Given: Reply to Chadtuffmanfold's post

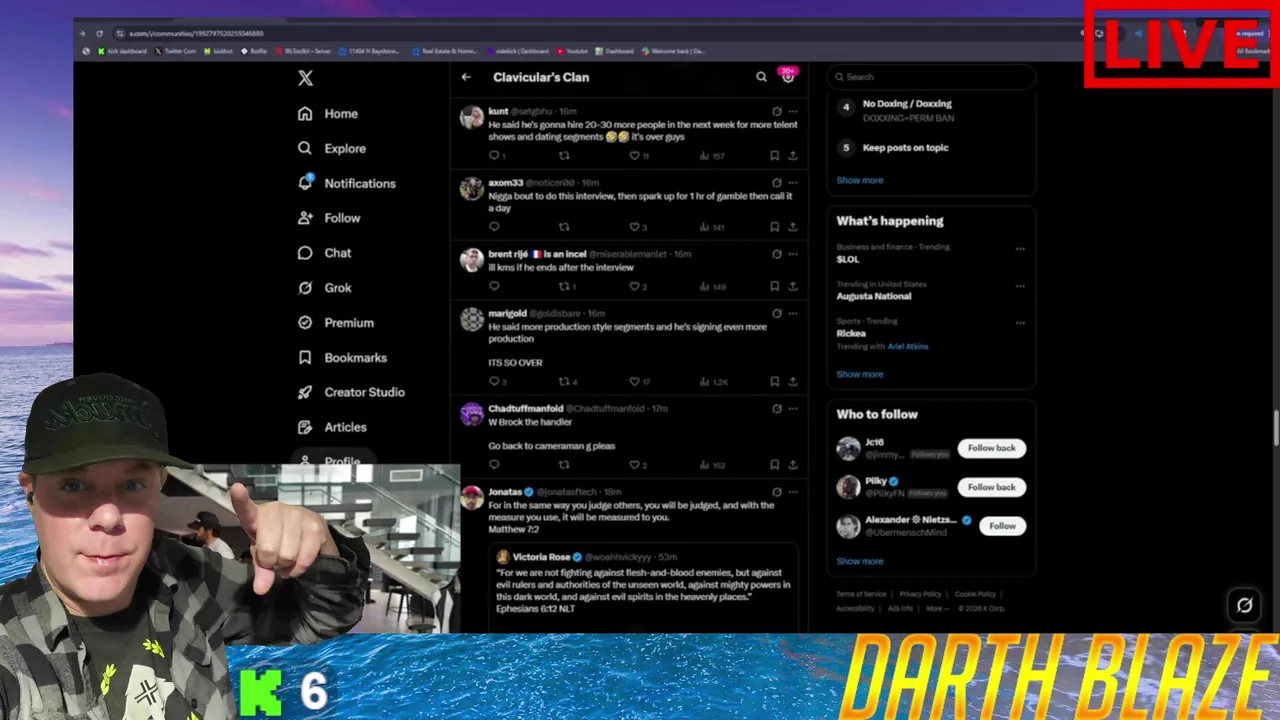Looking at the screenshot, I should coord(494,465).
